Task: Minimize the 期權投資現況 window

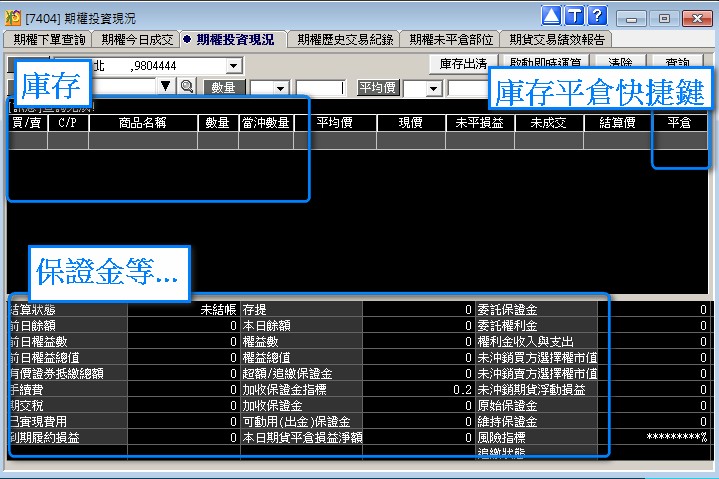Action: click(x=631, y=19)
